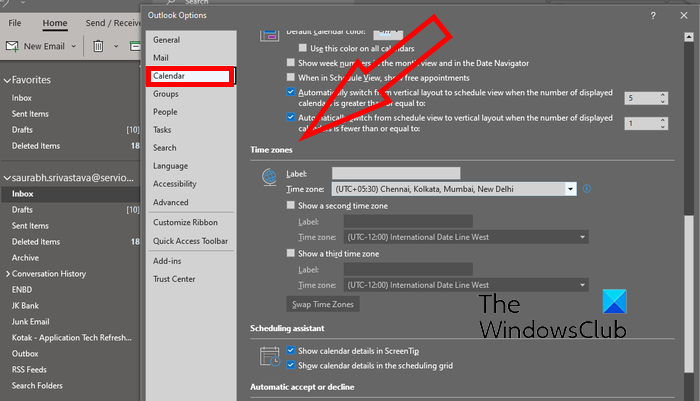
Task: Click the New Email envelope icon
Action: tap(12, 46)
